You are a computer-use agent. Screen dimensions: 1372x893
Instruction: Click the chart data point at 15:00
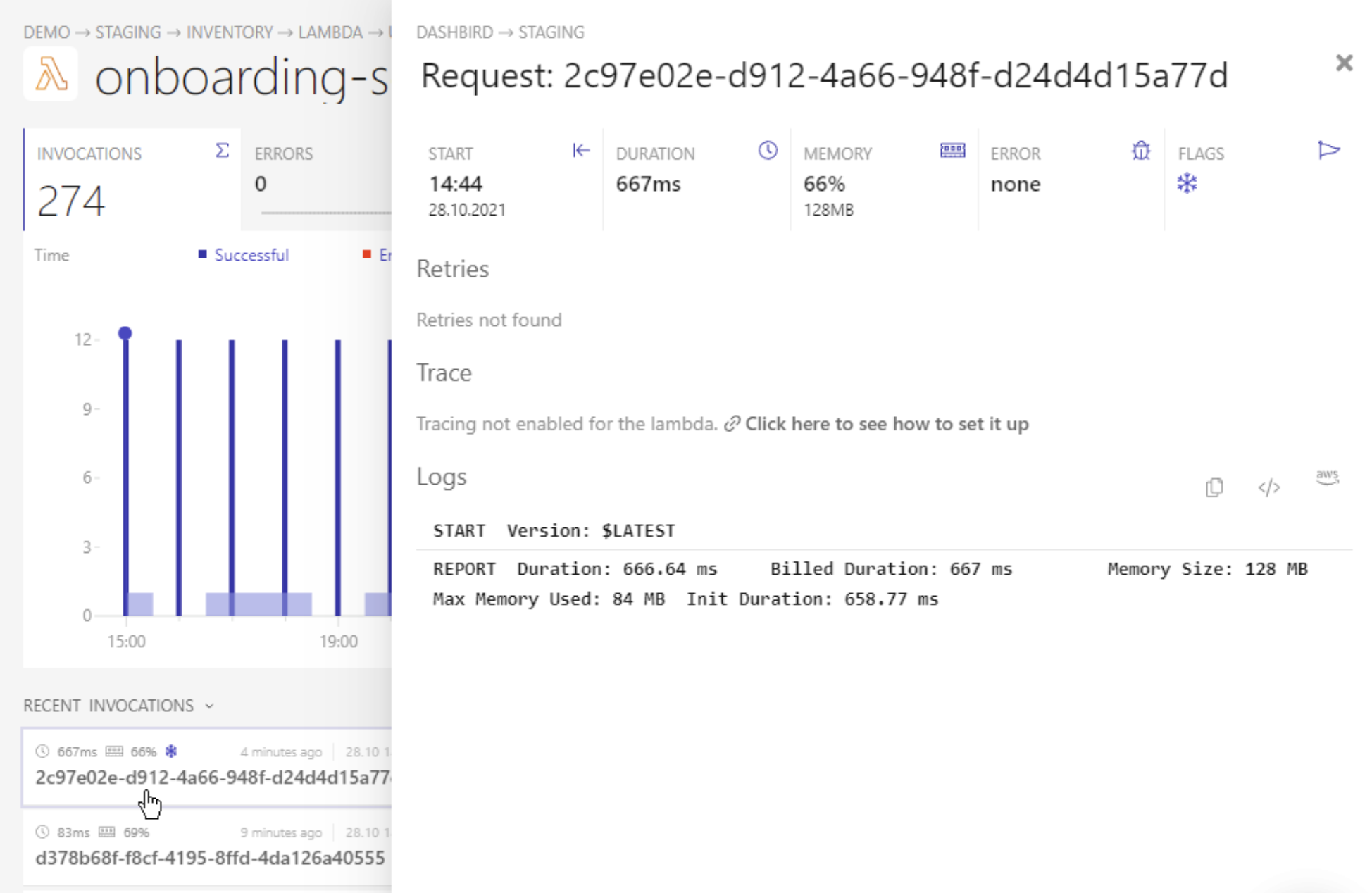[125, 333]
